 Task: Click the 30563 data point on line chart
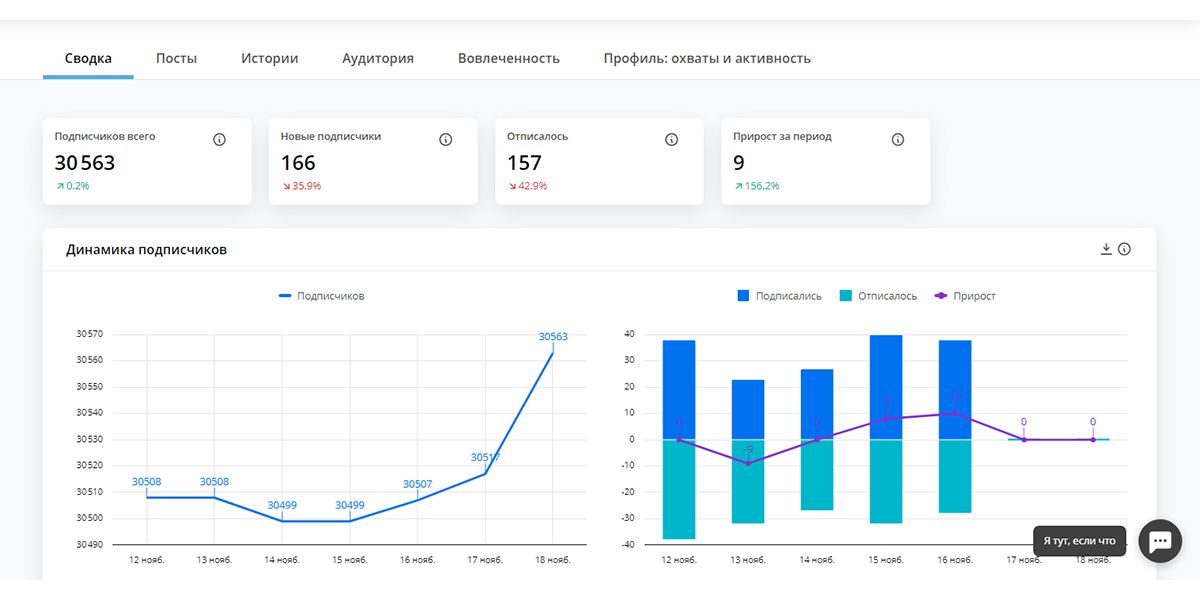pyautogui.click(x=553, y=352)
